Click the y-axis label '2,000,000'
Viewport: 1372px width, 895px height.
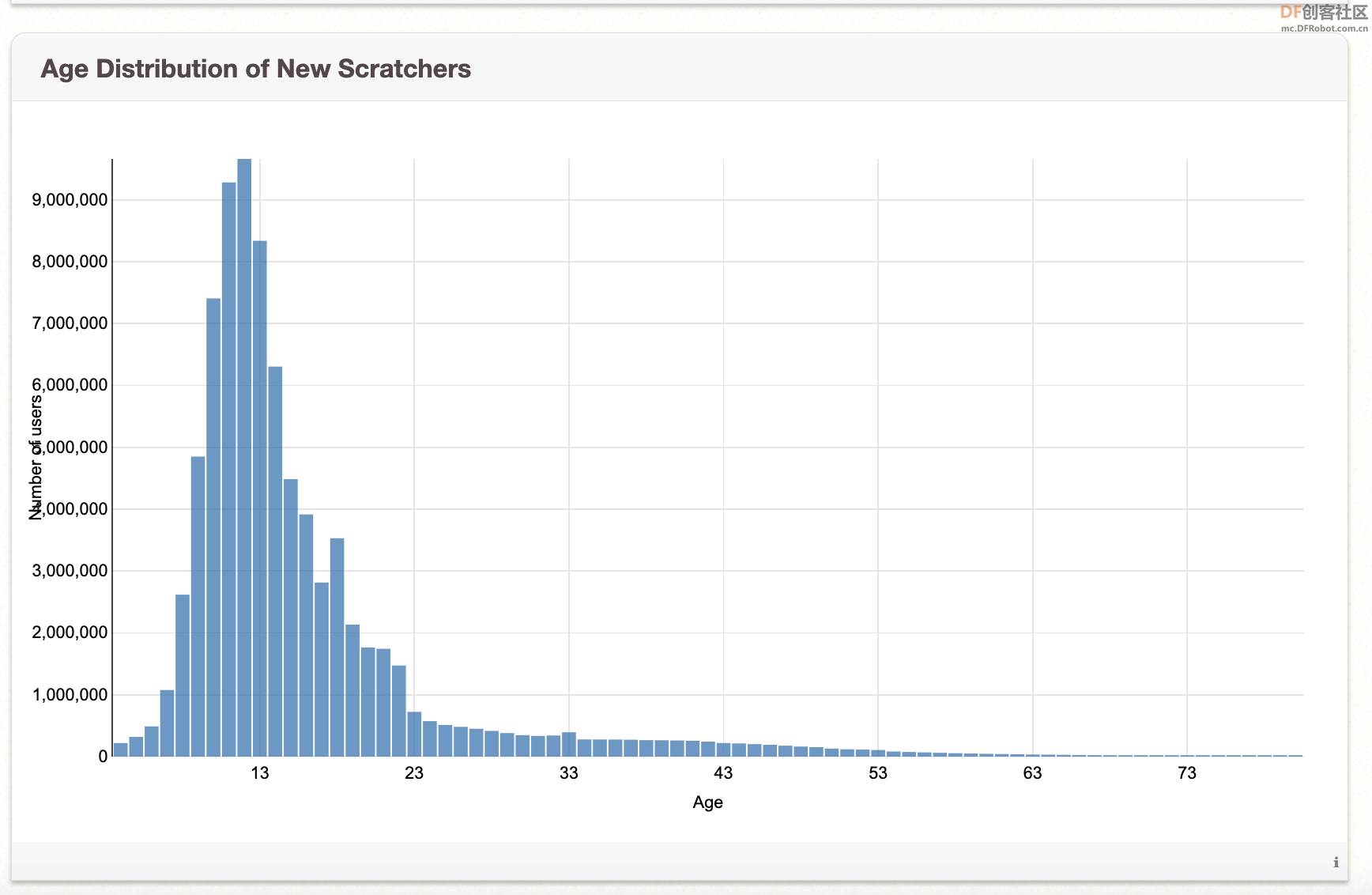tap(70, 633)
